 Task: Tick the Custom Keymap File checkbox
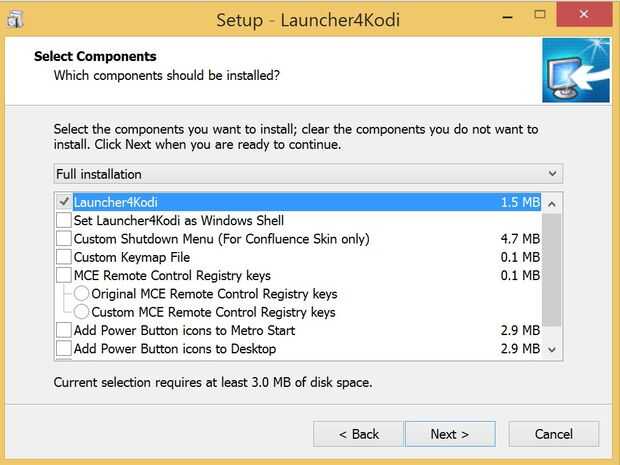64,257
